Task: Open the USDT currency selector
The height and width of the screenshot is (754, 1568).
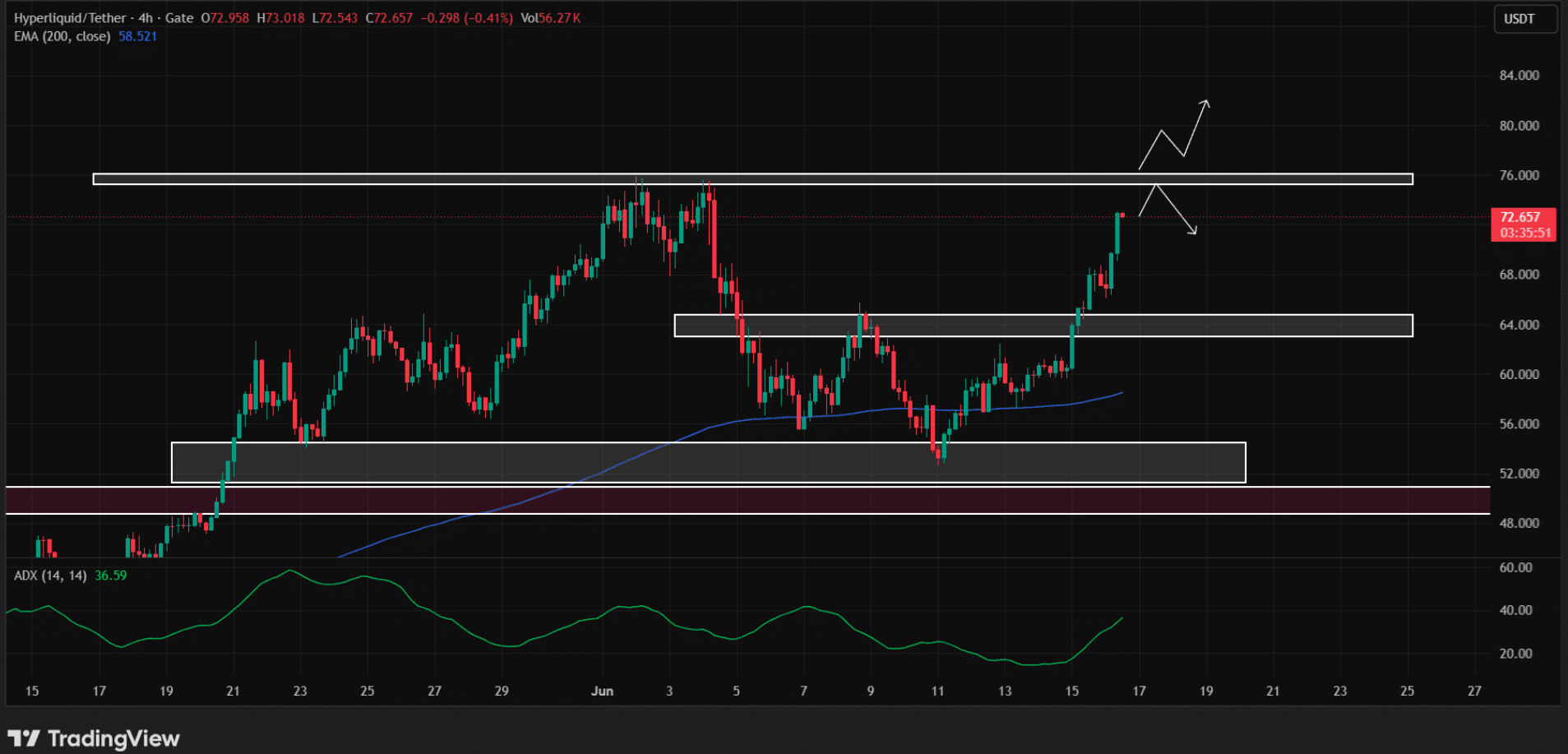Action: (x=1525, y=19)
